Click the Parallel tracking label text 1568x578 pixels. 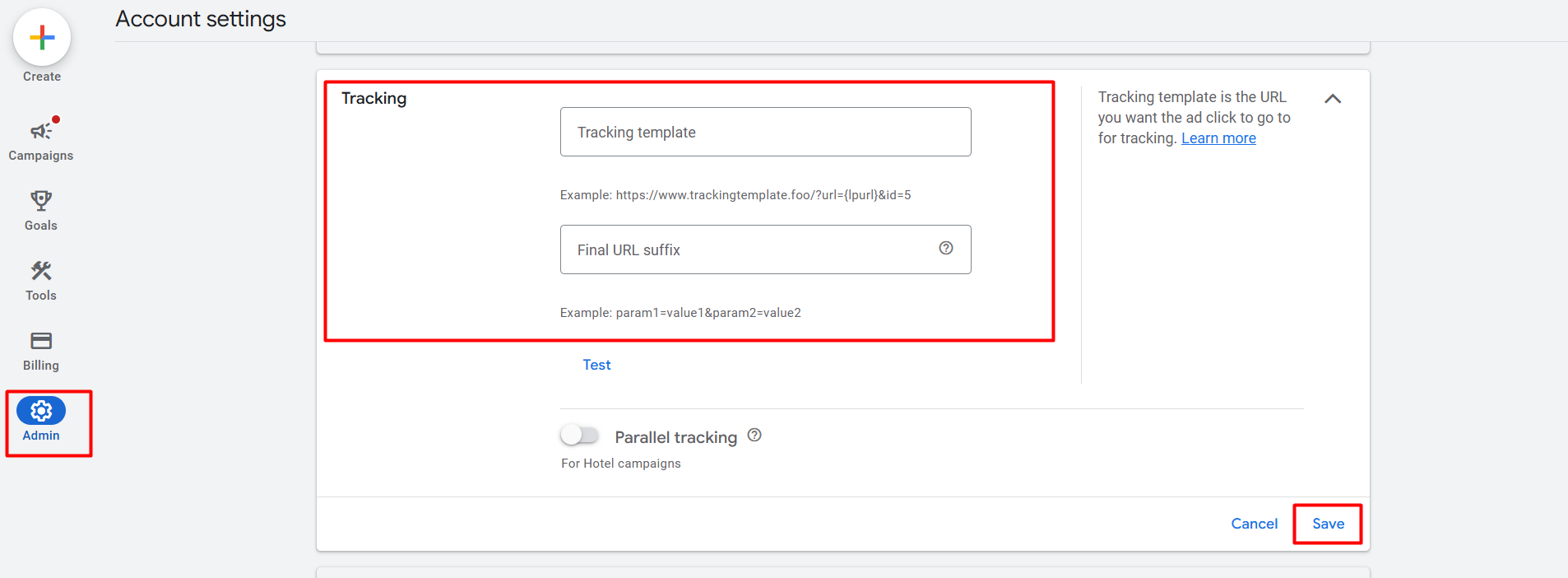(675, 437)
